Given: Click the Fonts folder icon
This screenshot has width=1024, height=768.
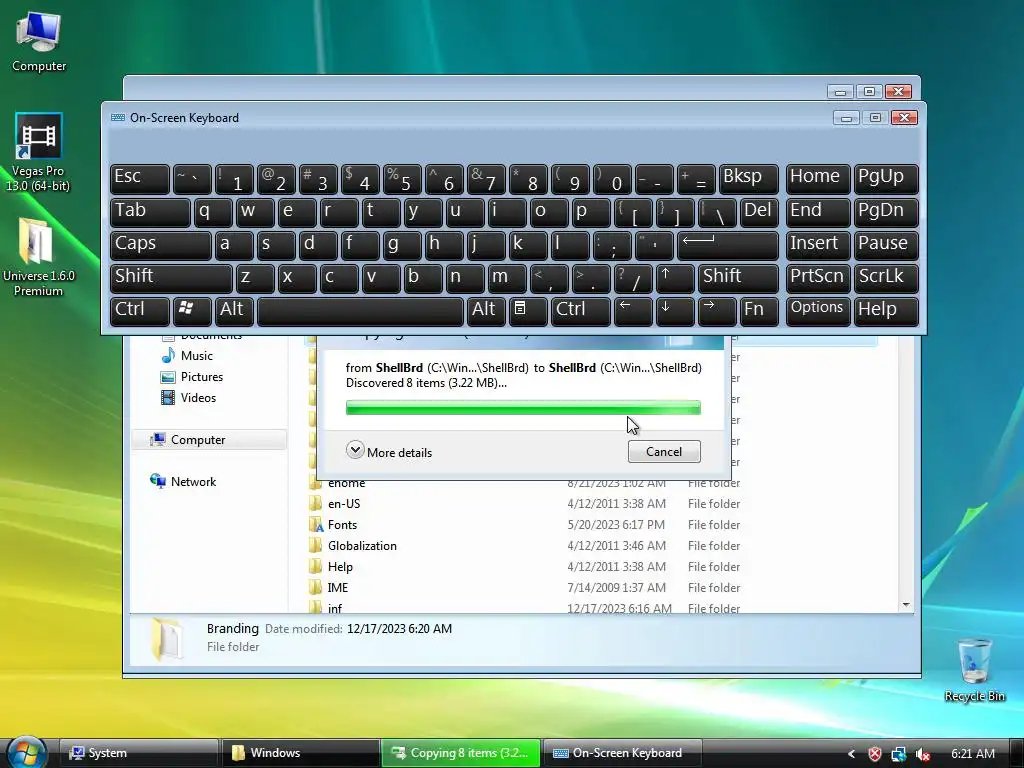Looking at the screenshot, I should click(315, 524).
